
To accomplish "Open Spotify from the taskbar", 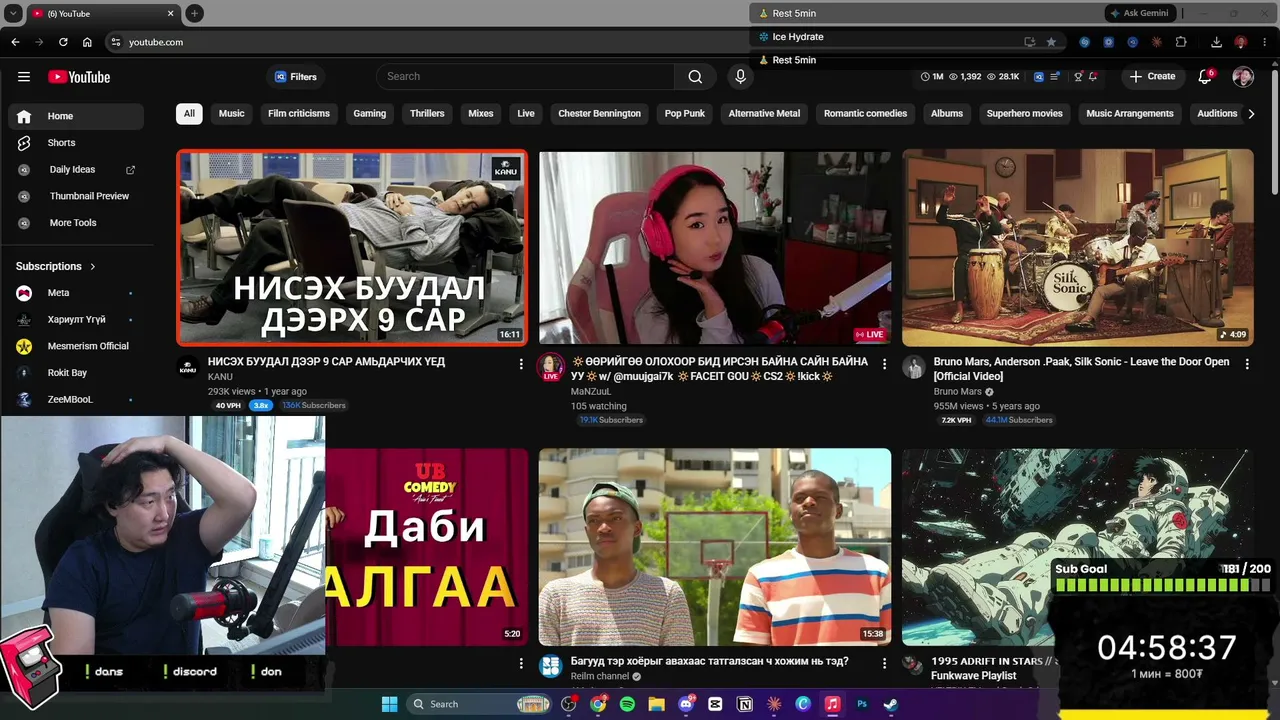I will click(627, 704).
